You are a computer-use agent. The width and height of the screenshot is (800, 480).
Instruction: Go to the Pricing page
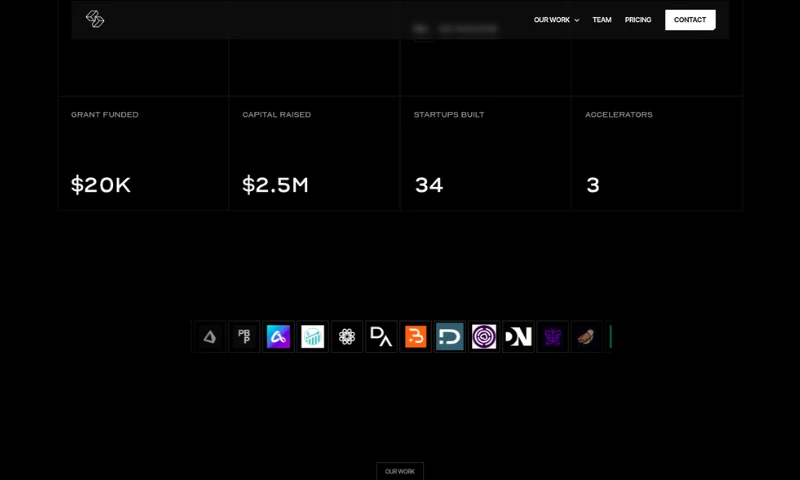638,20
